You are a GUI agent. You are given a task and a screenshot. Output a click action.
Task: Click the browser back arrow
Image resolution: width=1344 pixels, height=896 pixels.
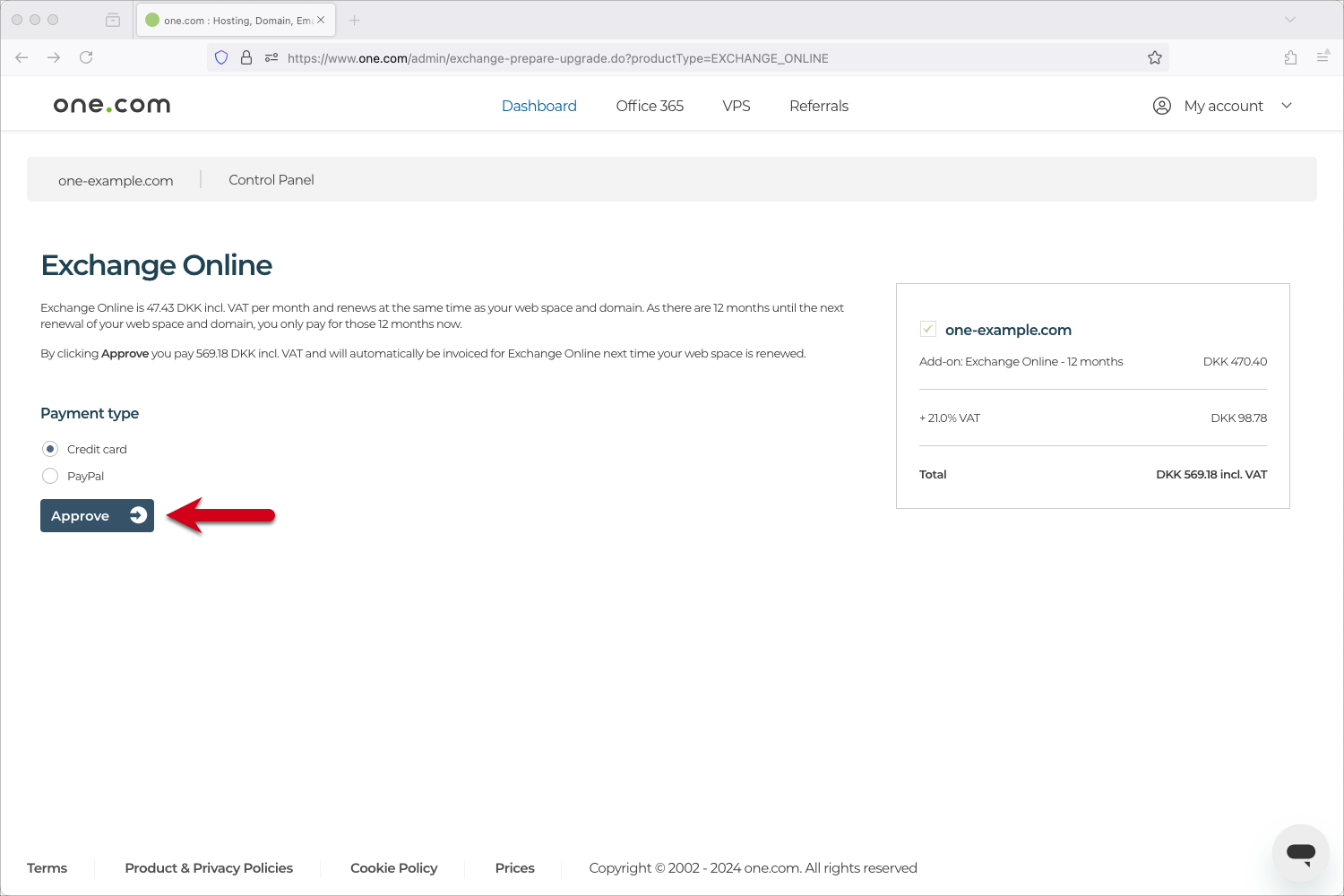click(22, 57)
